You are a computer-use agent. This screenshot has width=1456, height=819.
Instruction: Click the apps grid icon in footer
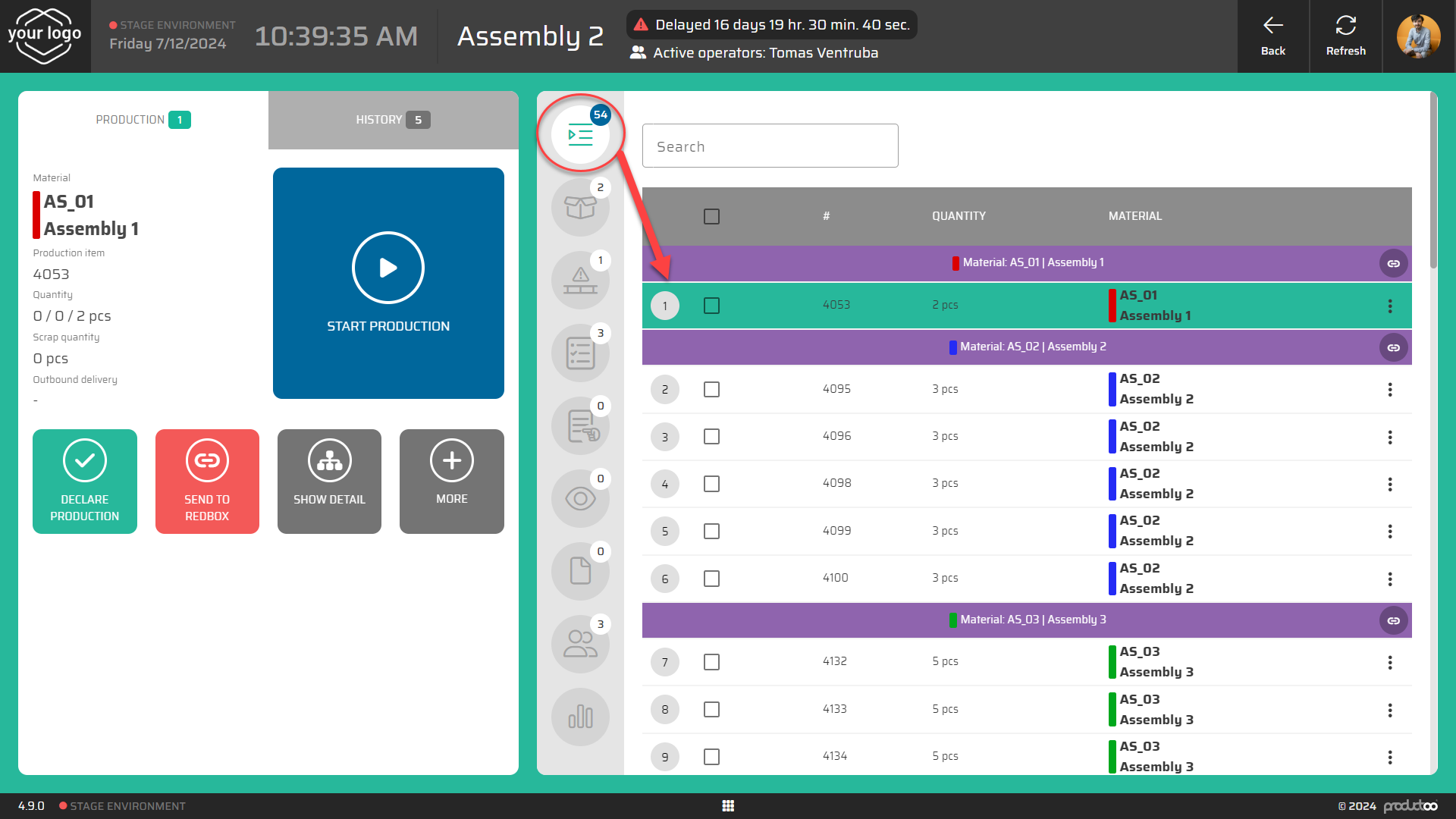pos(728,805)
